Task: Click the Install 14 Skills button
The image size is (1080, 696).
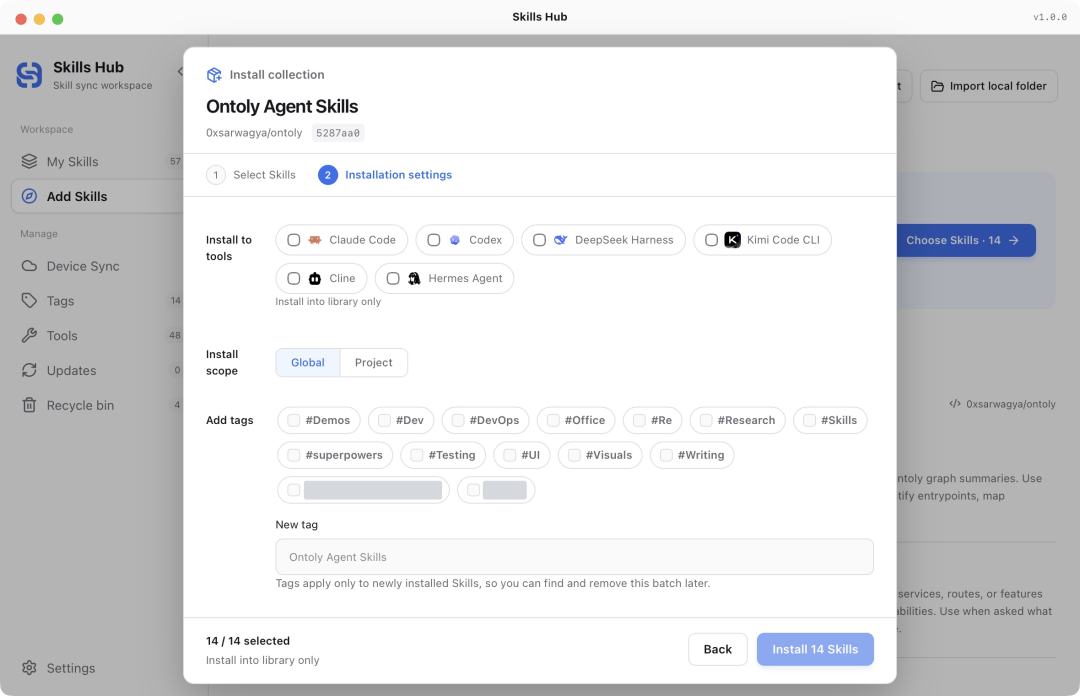Action: pyautogui.click(x=815, y=649)
